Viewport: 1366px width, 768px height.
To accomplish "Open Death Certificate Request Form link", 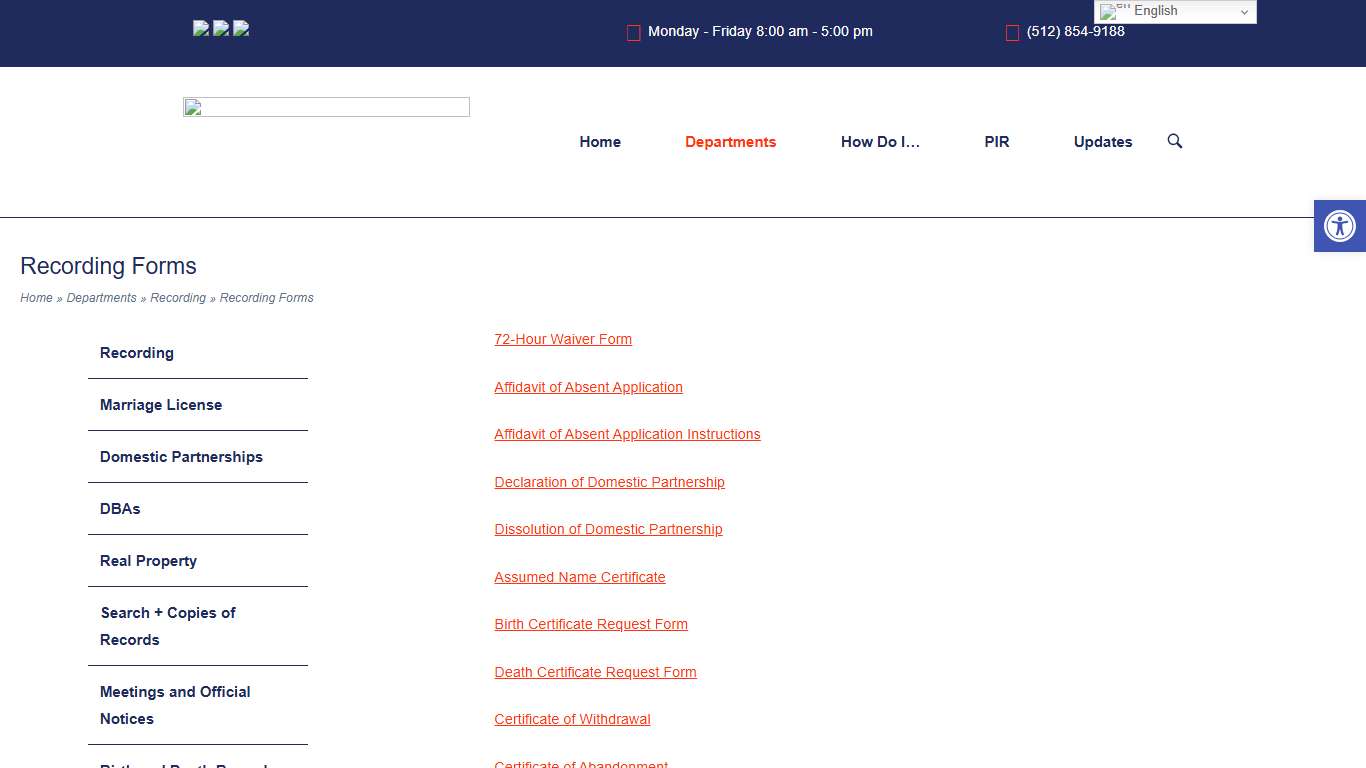I will point(595,672).
